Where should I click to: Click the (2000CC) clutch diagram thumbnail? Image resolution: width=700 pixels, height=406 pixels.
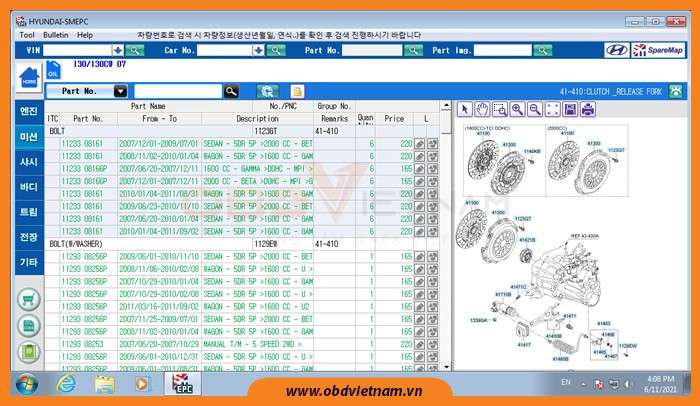click(x=587, y=160)
